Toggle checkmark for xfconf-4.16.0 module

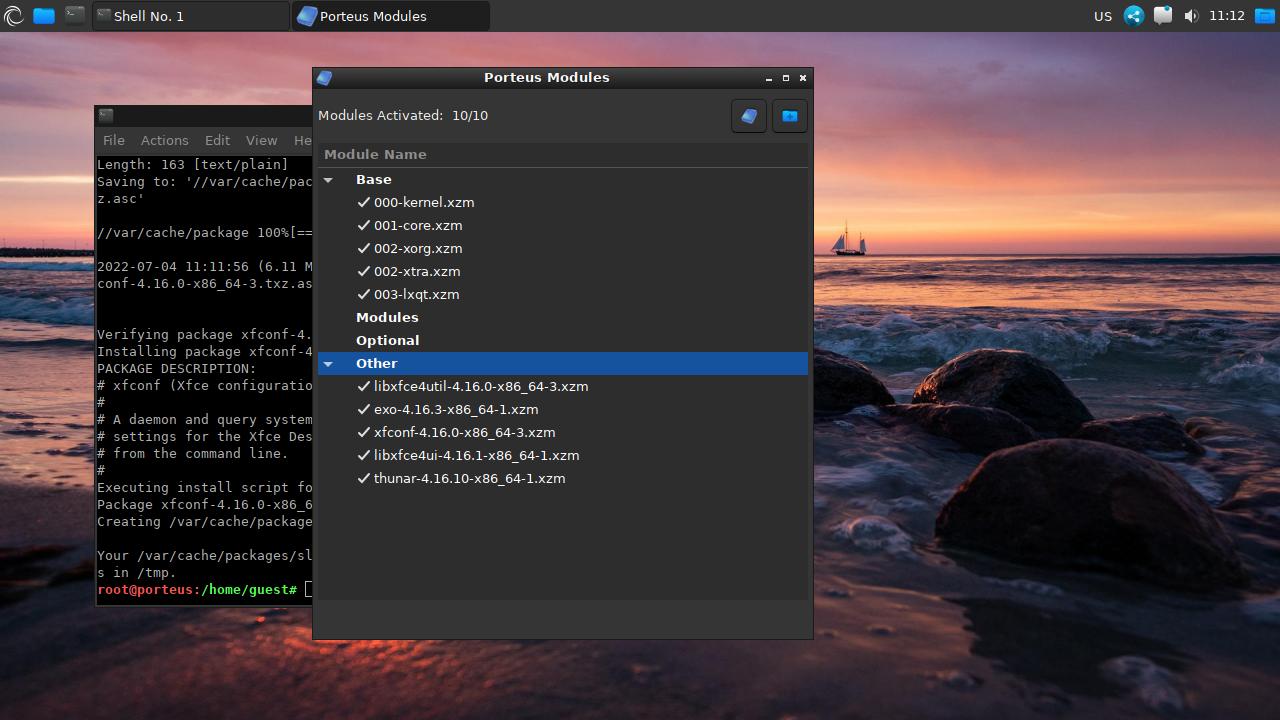pos(364,432)
